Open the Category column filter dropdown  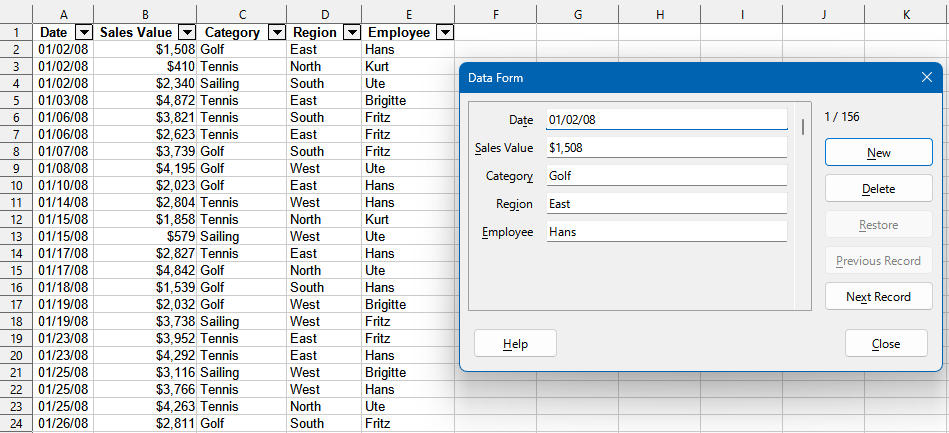[277, 33]
